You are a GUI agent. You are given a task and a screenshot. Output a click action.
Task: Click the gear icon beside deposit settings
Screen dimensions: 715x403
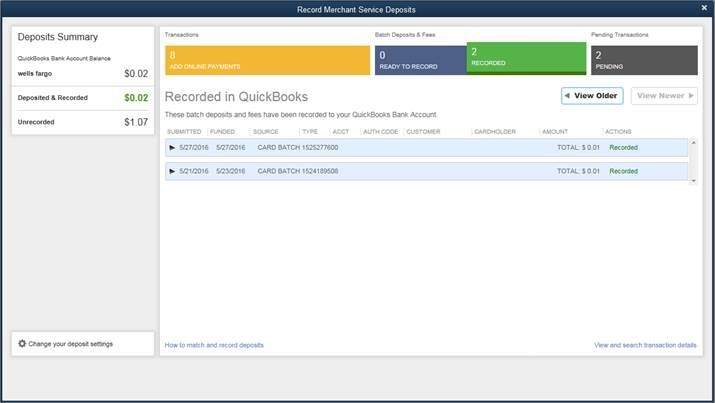22,343
